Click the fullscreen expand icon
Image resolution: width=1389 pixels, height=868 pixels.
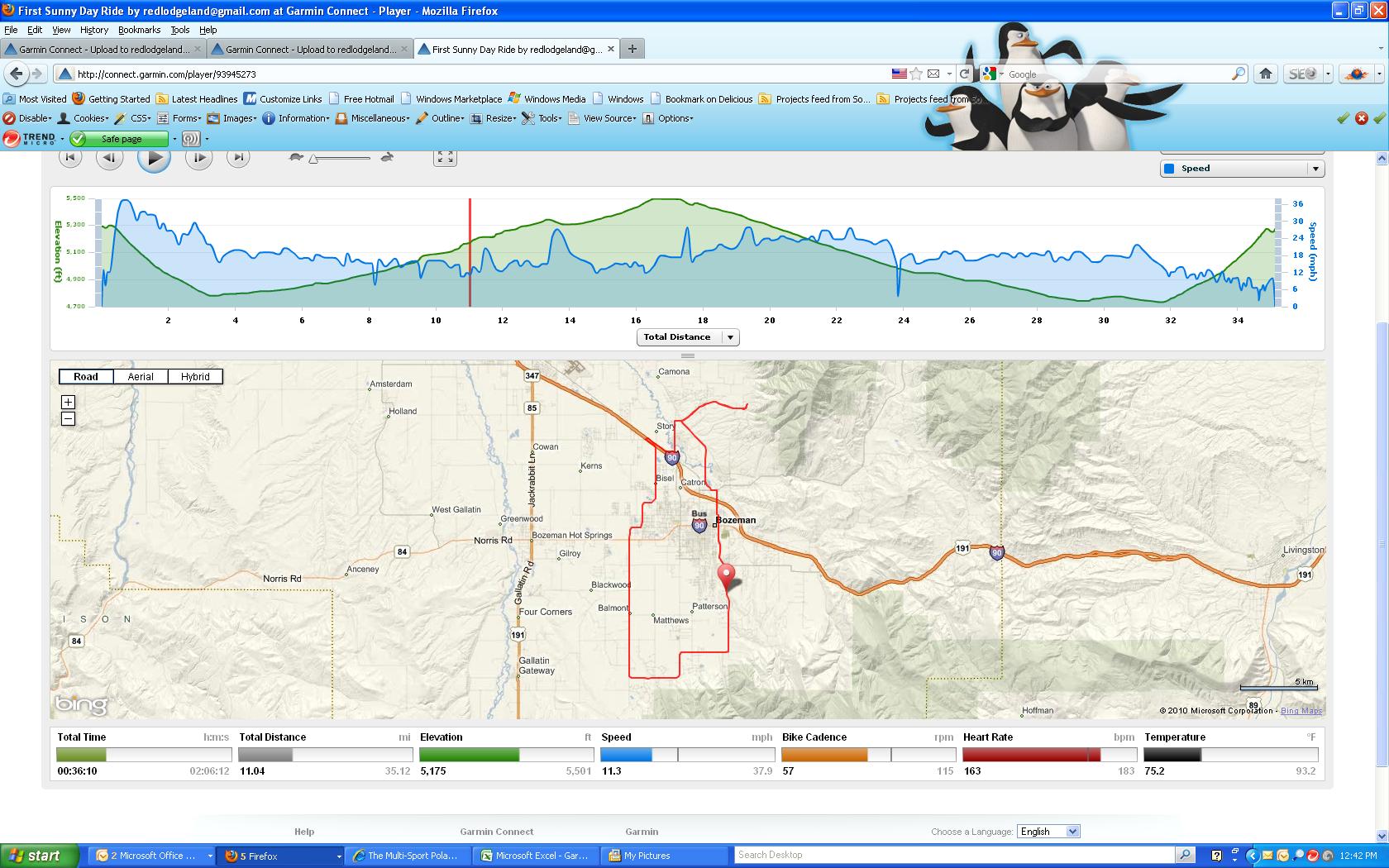click(445, 156)
